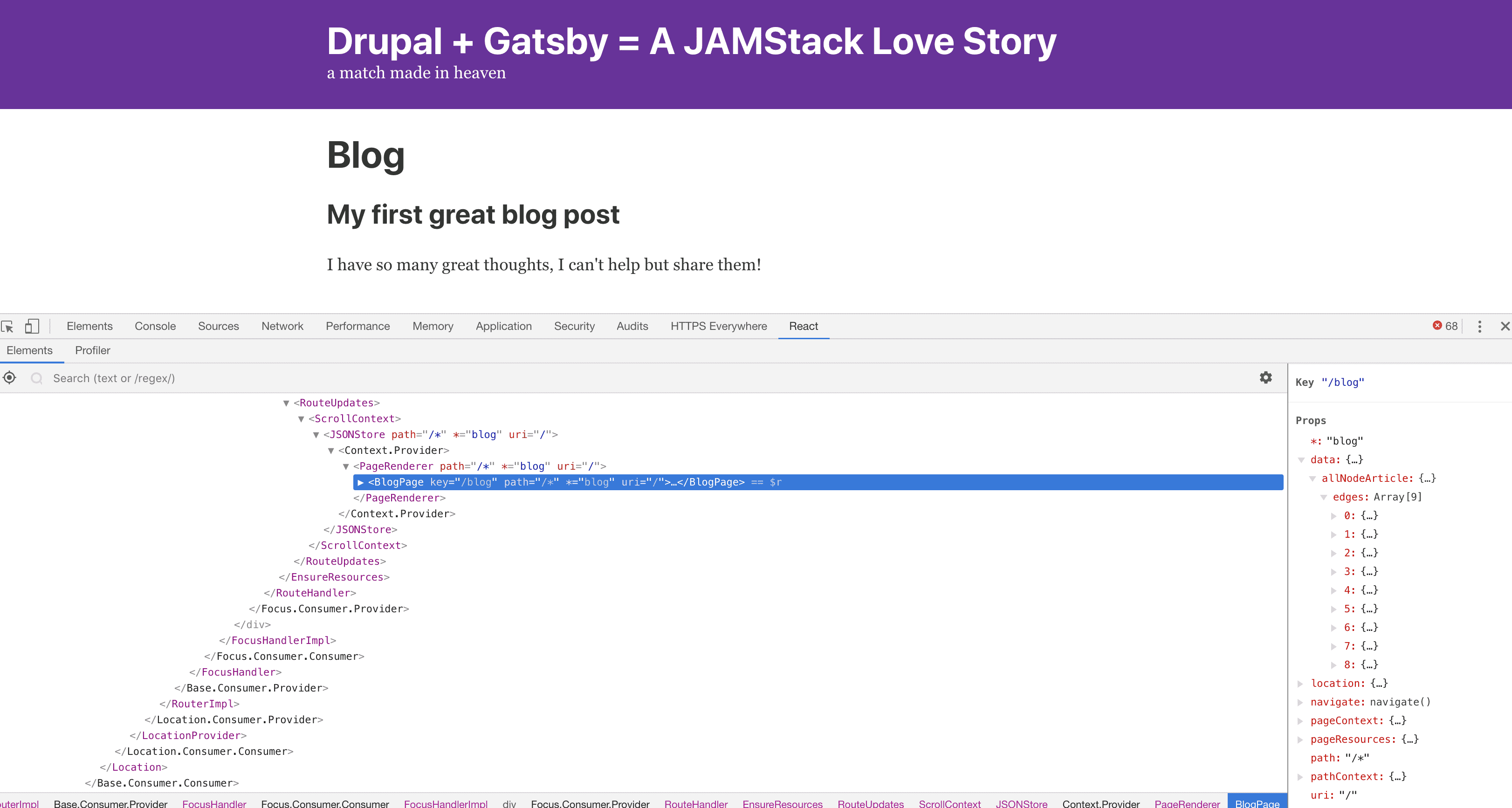Viewport: 1512px width, 808px height.
Task: Open React DevTools settings with the gear icon
Action: (x=1267, y=378)
